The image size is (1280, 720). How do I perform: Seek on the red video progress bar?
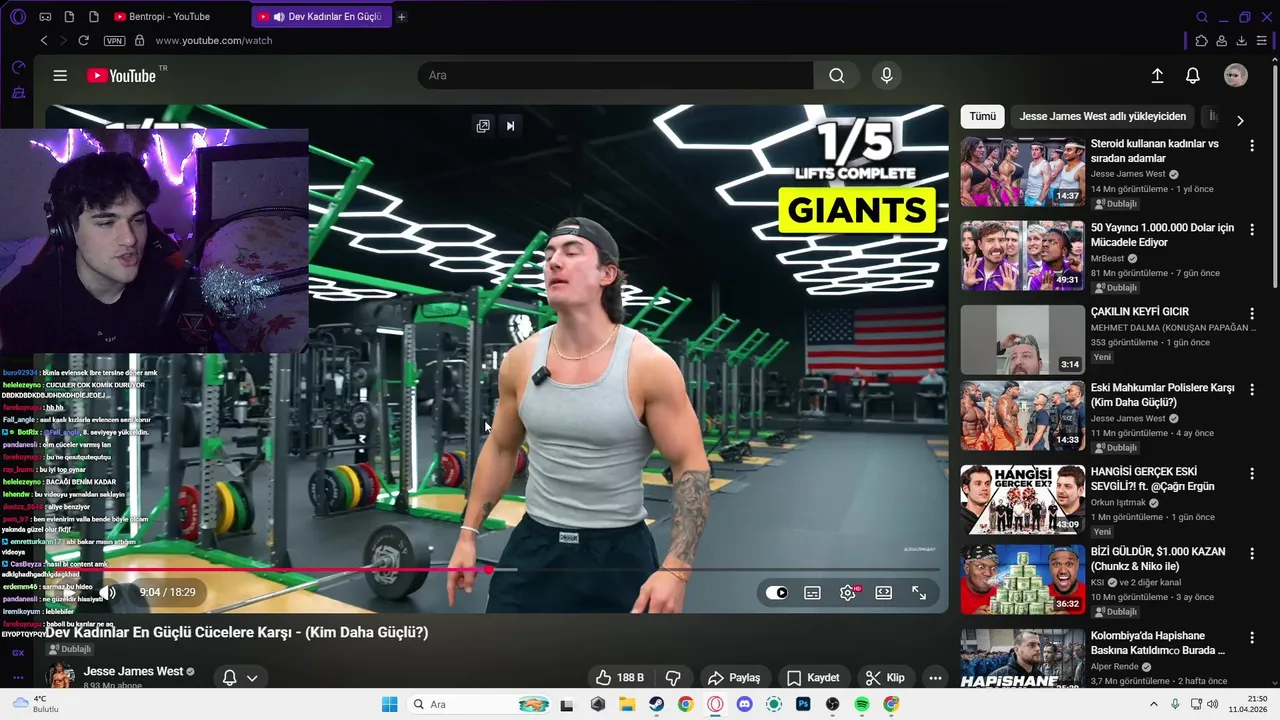[494, 570]
